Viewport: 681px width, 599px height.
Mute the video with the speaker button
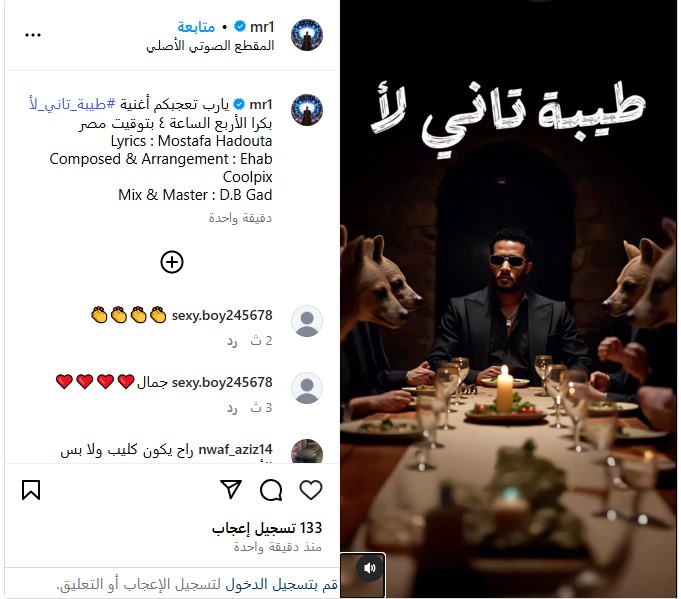click(x=370, y=568)
